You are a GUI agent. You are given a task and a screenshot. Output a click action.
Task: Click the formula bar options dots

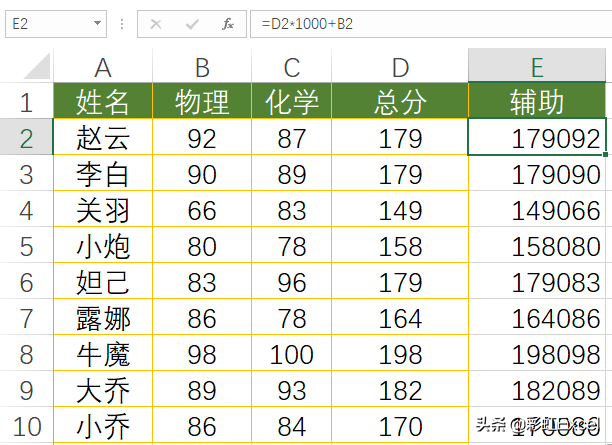coord(122,24)
